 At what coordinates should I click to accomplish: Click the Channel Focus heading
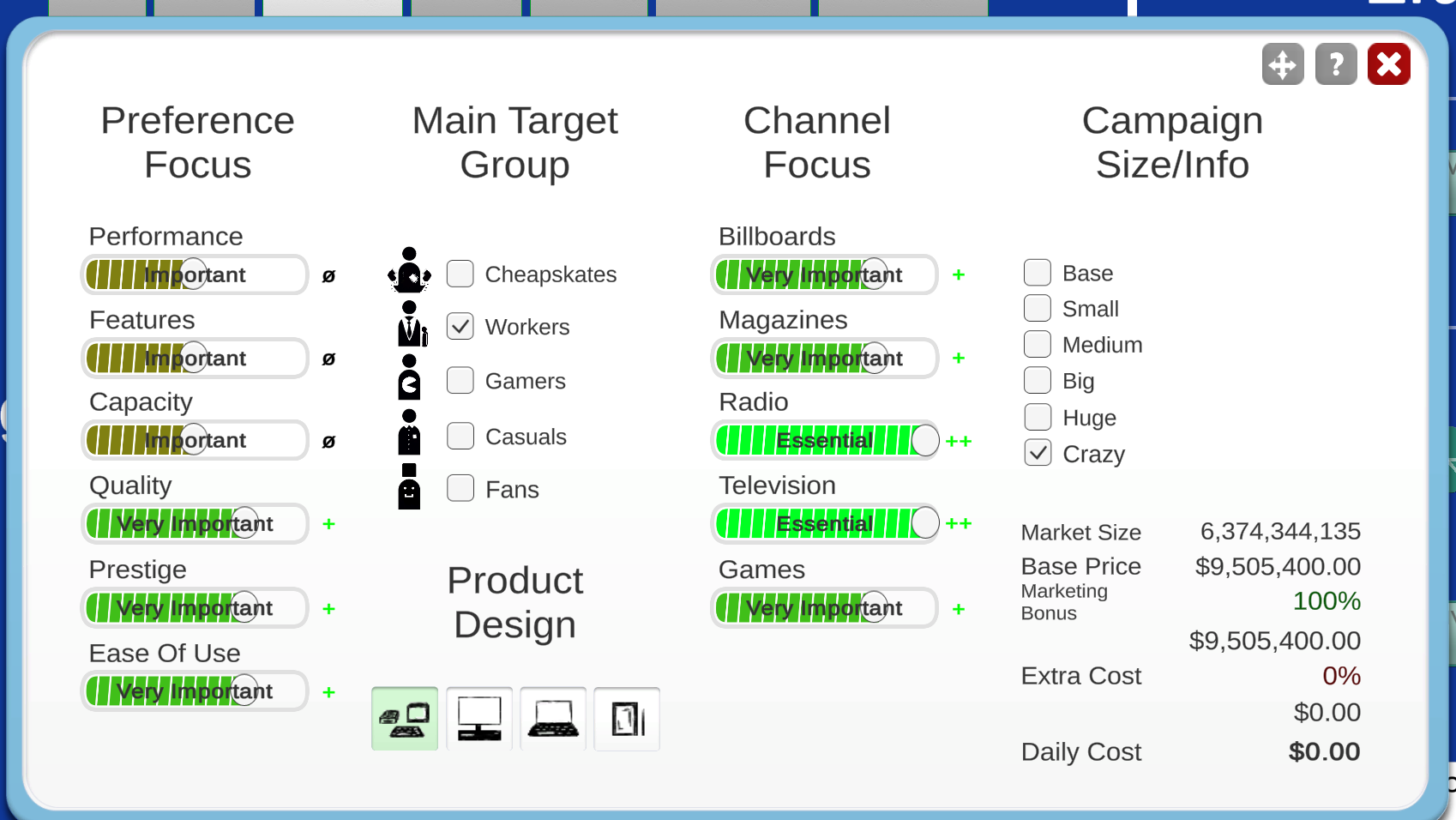[817, 142]
